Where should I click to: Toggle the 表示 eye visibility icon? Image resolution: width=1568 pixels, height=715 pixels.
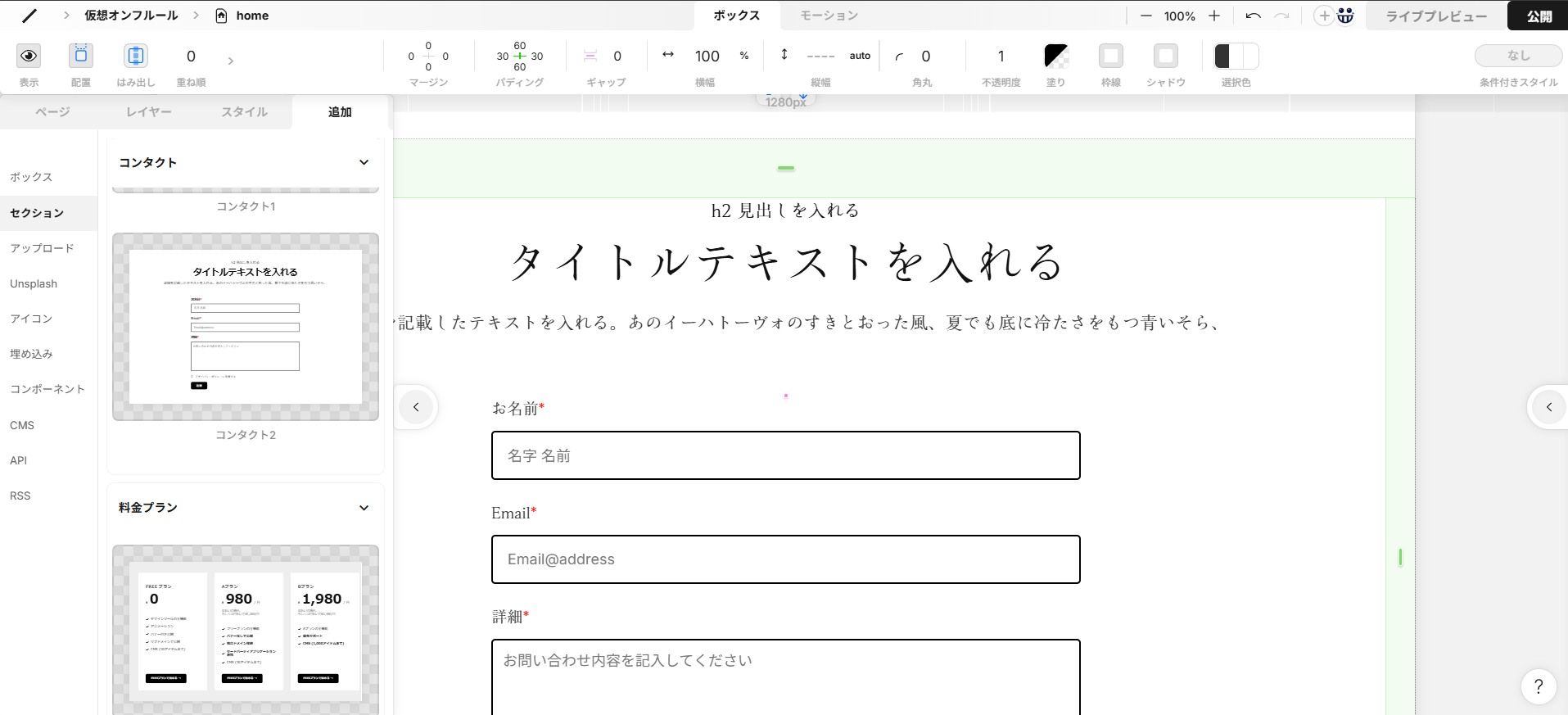29,56
